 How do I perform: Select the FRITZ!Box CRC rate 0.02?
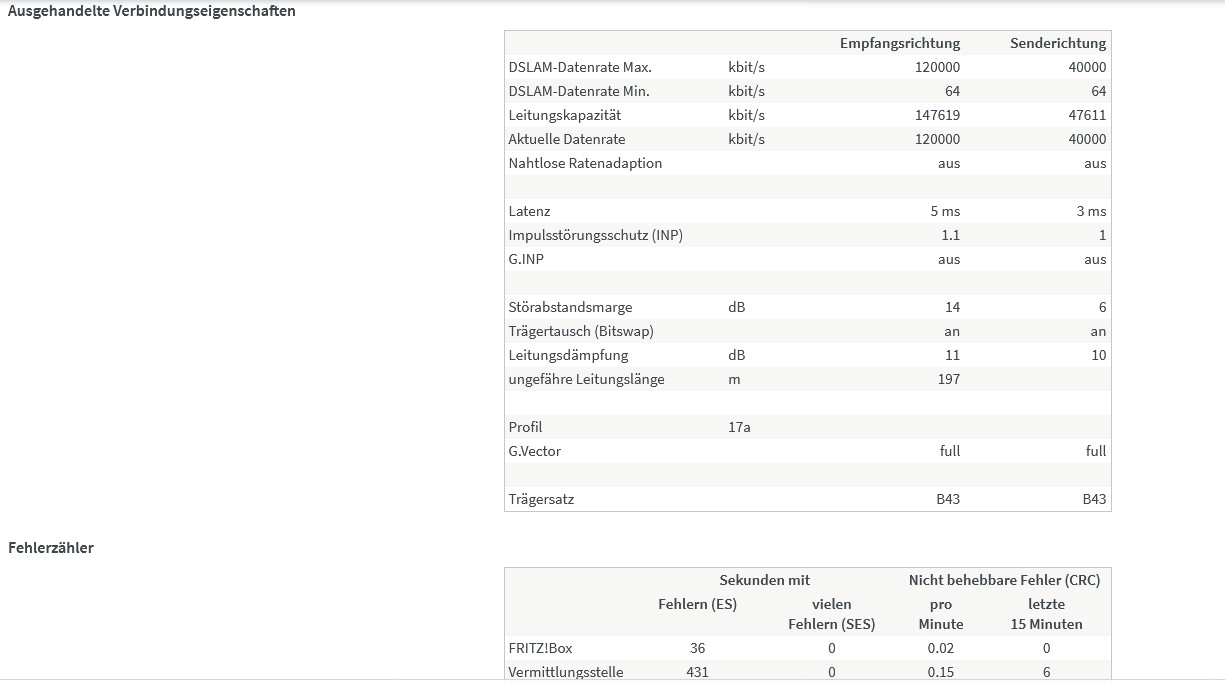[x=941, y=648]
